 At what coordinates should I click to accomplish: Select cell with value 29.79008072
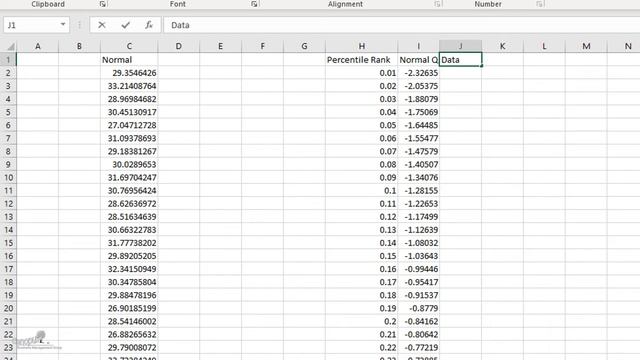point(129,347)
